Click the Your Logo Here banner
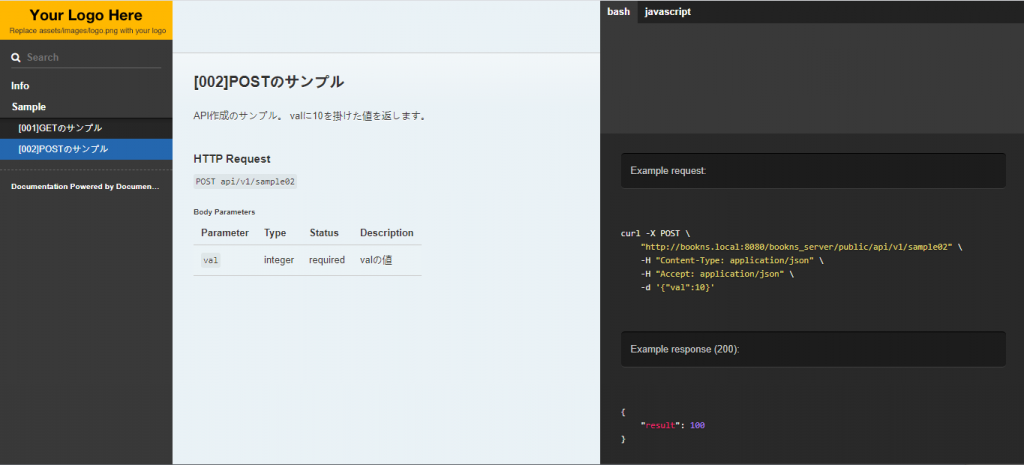Image resolution: width=1024 pixels, height=465 pixels. coord(86,20)
